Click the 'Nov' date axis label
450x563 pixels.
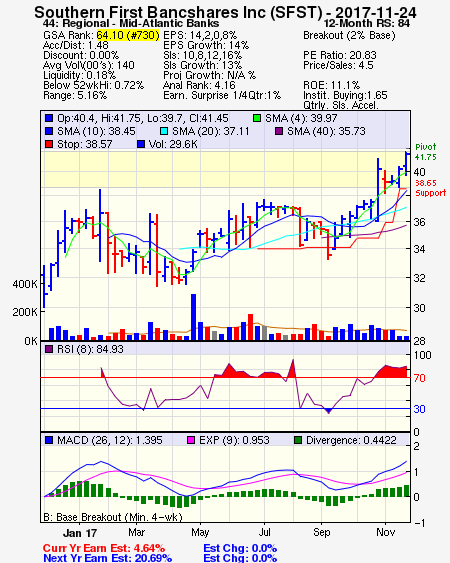click(x=386, y=532)
